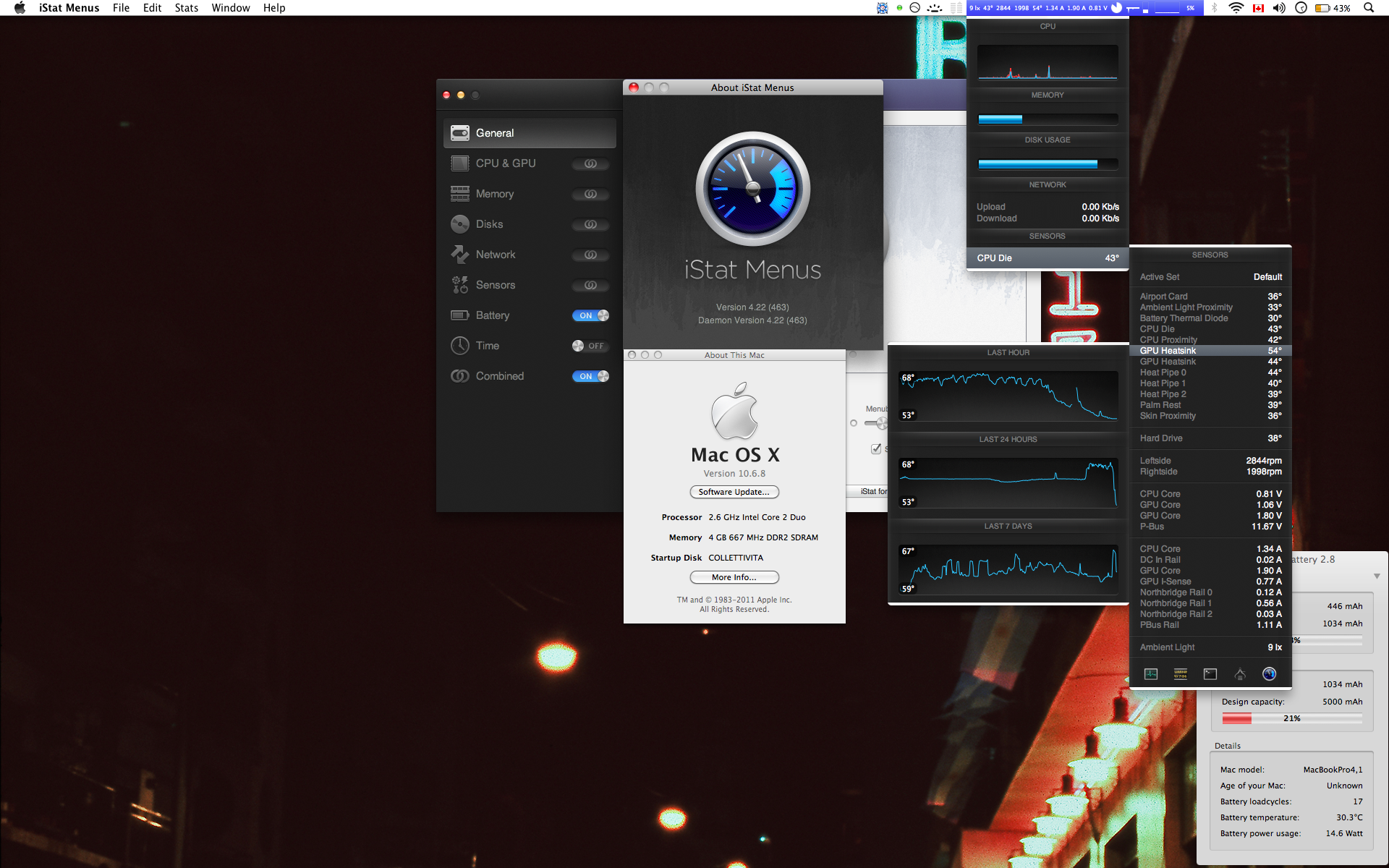Viewport: 1389px width, 868px height.
Task: Click the CPU history graph
Action: [x=1048, y=63]
